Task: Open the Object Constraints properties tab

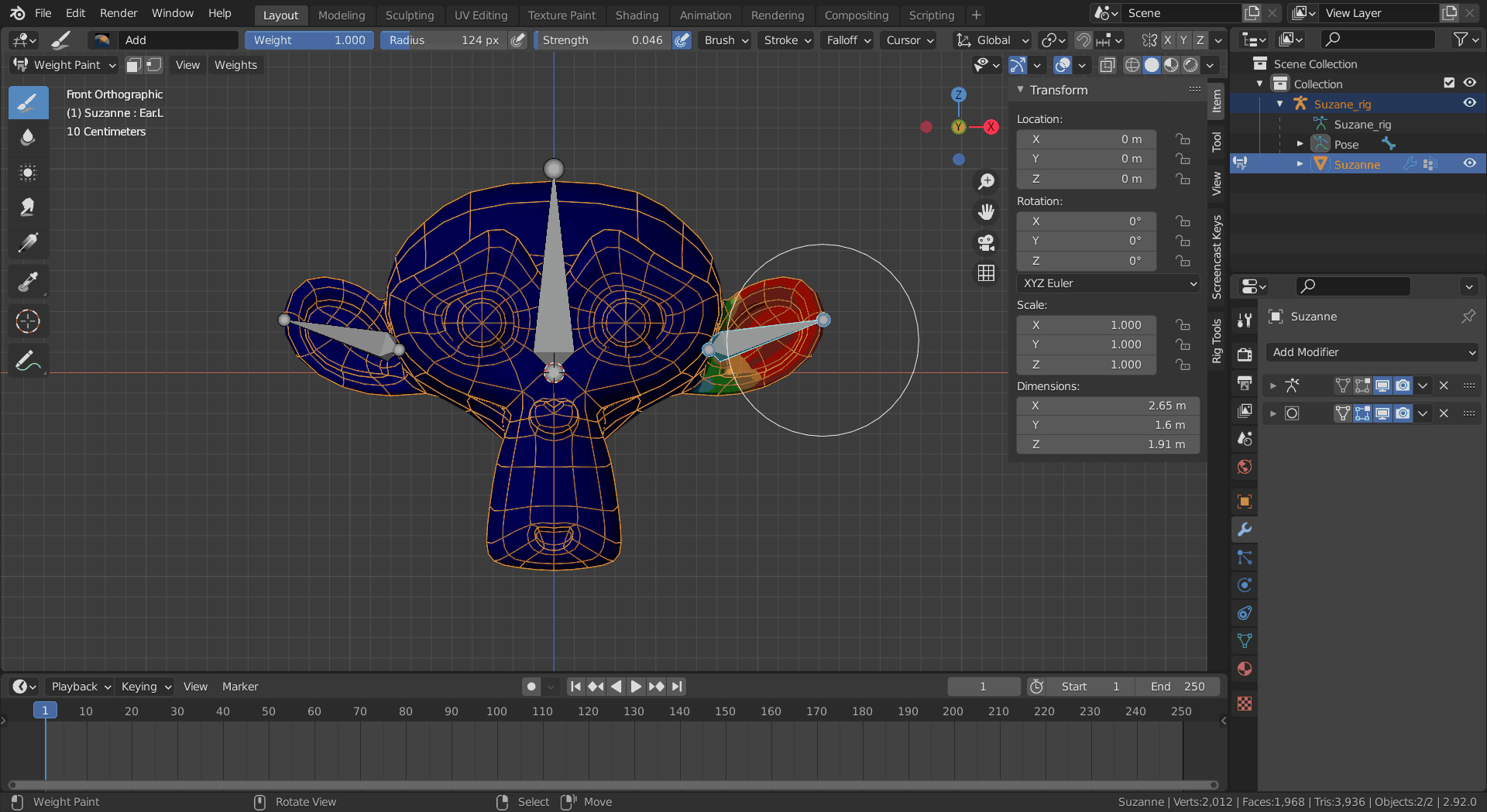Action: point(1245,613)
